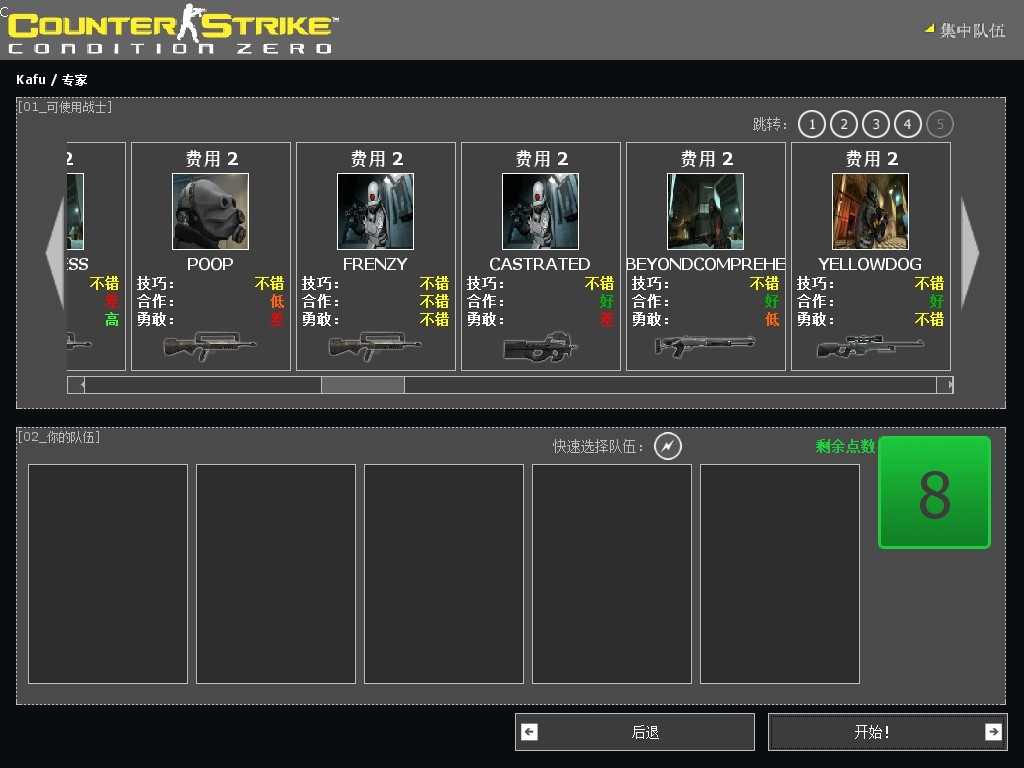The height and width of the screenshot is (768, 1024).
Task: Click the fighter list scrollbar left arrow
Action: [x=76, y=385]
